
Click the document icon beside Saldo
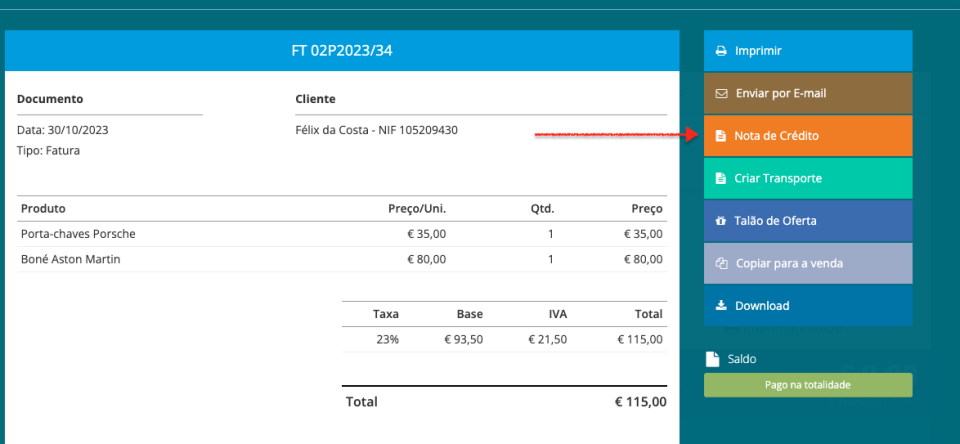pos(712,359)
